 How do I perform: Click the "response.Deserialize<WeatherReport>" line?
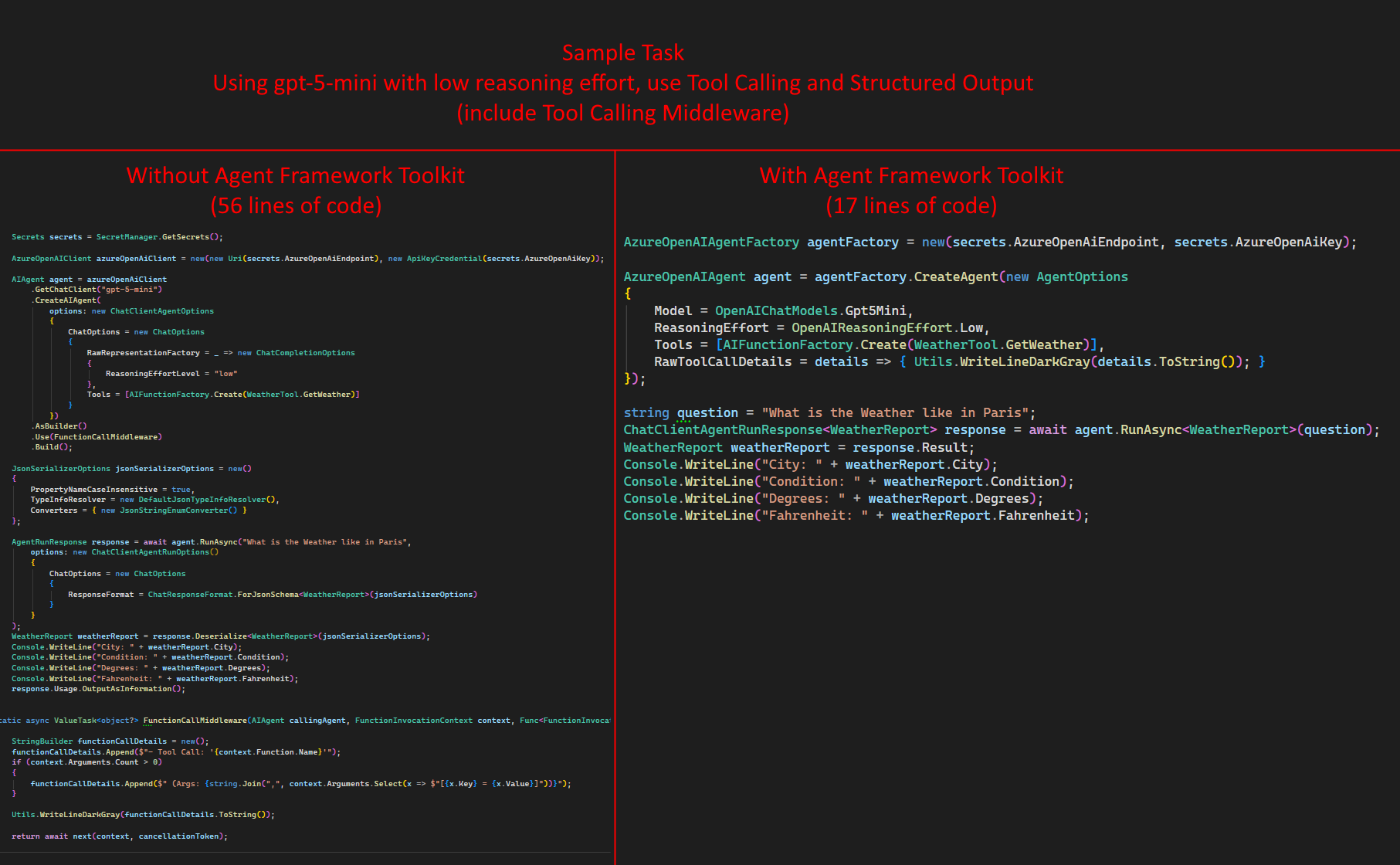221,636
